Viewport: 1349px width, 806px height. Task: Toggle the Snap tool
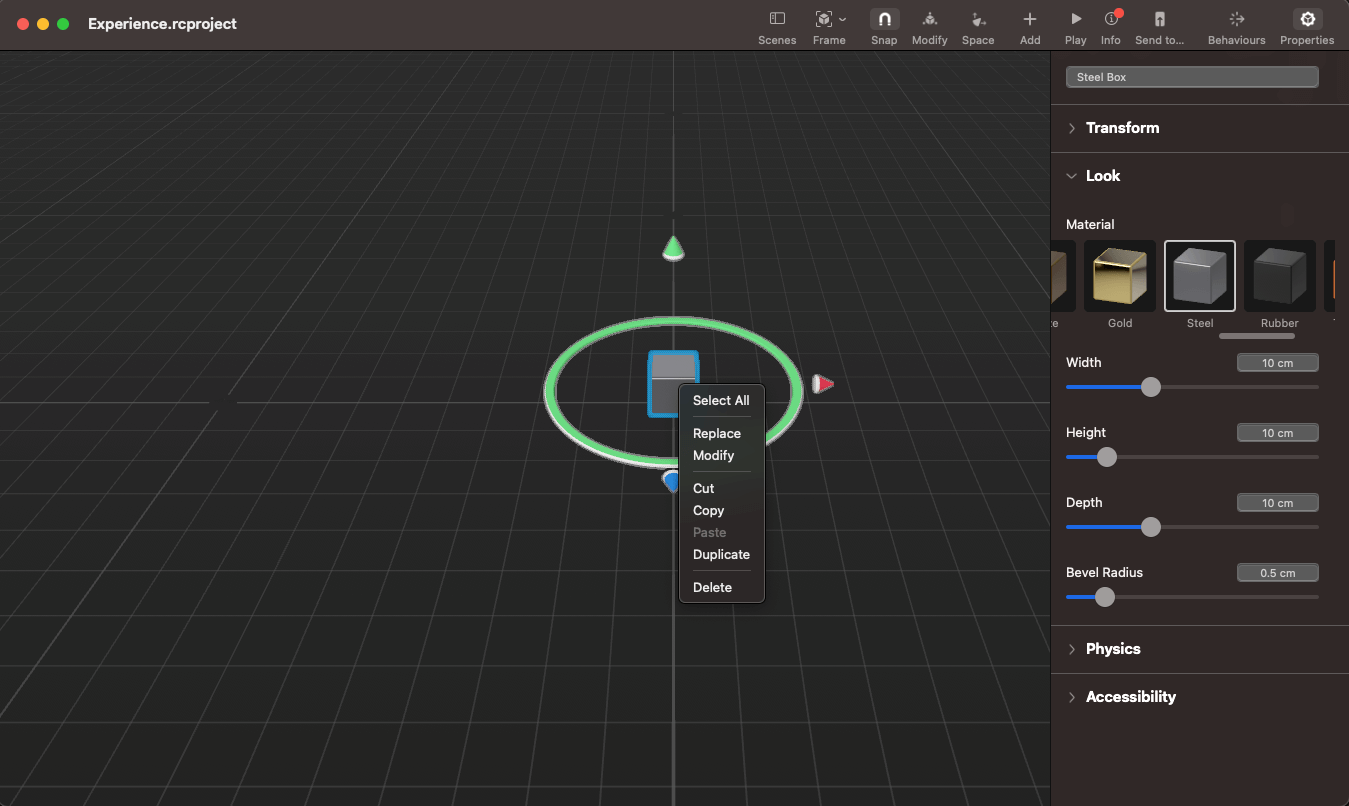pyautogui.click(x=884, y=19)
